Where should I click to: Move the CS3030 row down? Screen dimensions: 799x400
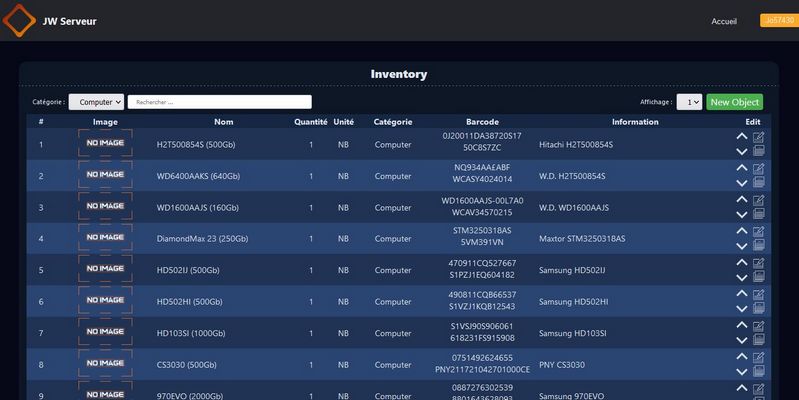tap(741, 372)
